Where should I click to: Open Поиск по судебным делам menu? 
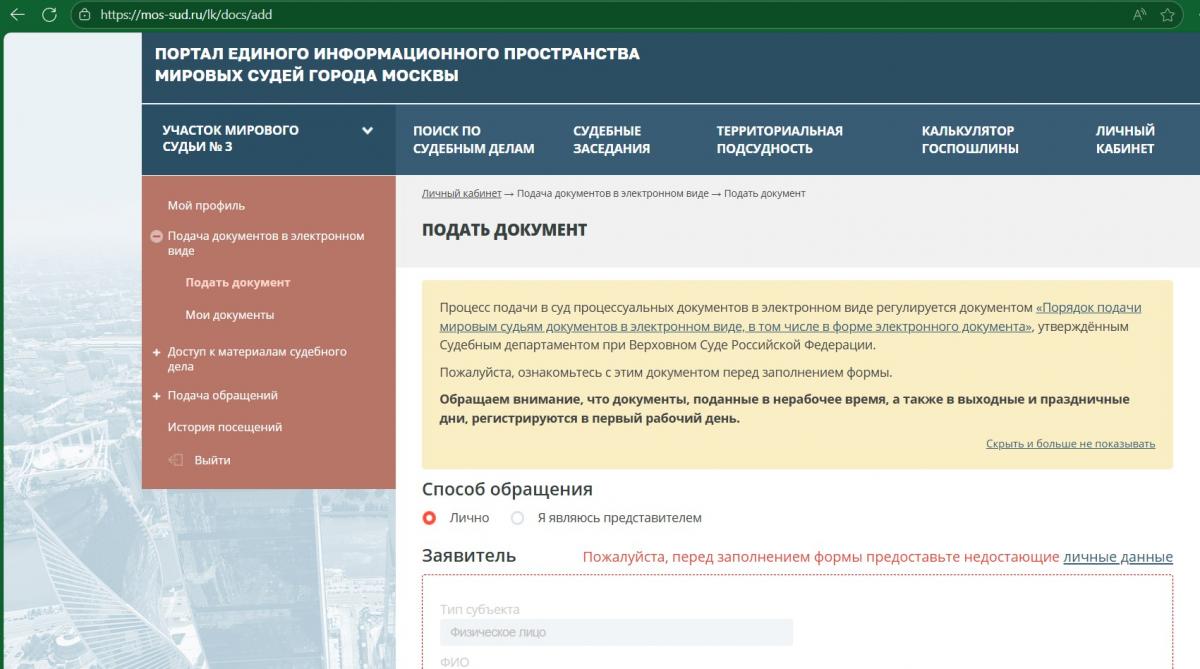[x=473, y=140]
